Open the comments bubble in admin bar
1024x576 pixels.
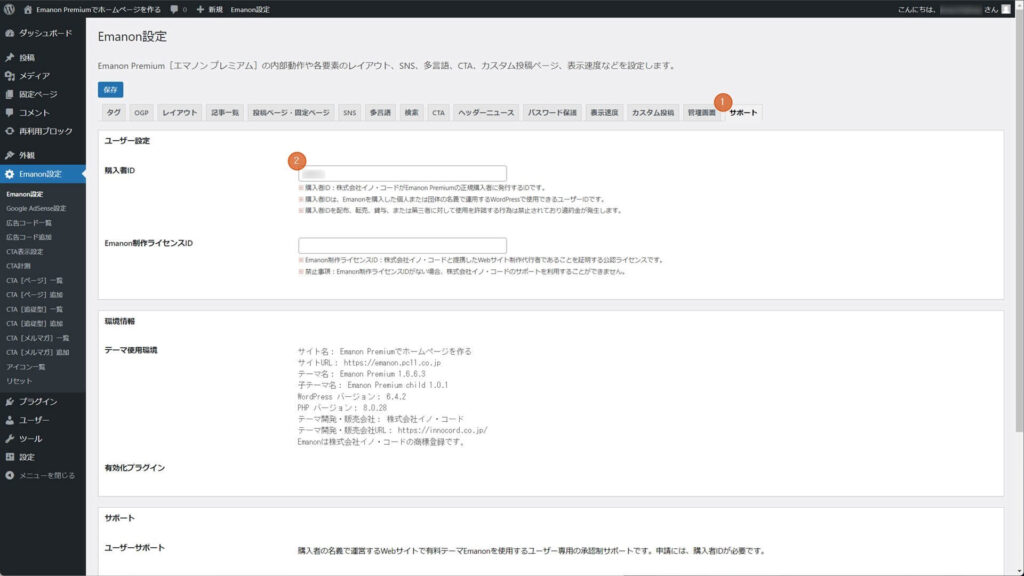[178, 9]
